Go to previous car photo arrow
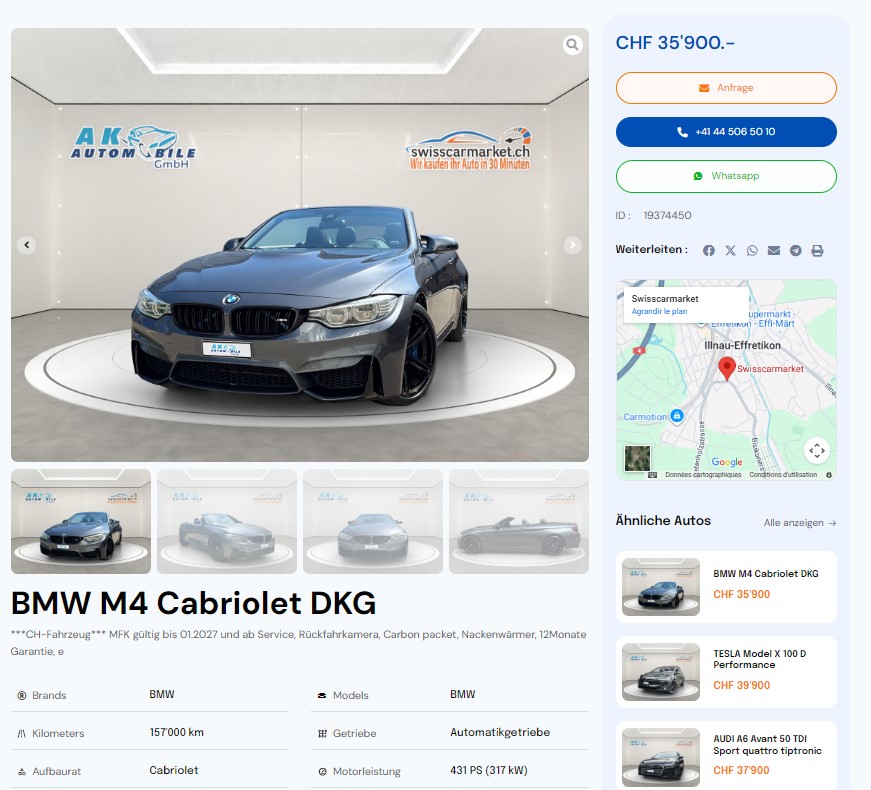 coord(27,245)
